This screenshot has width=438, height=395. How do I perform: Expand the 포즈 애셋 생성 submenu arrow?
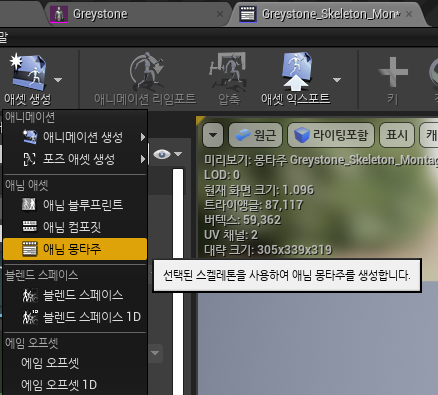pyautogui.click(x=143, y=159)
